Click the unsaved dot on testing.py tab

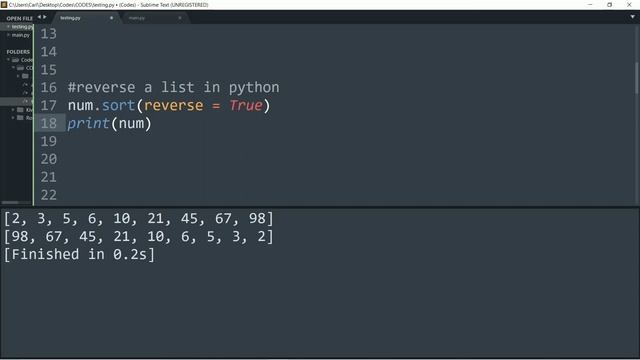click(111, 18)
